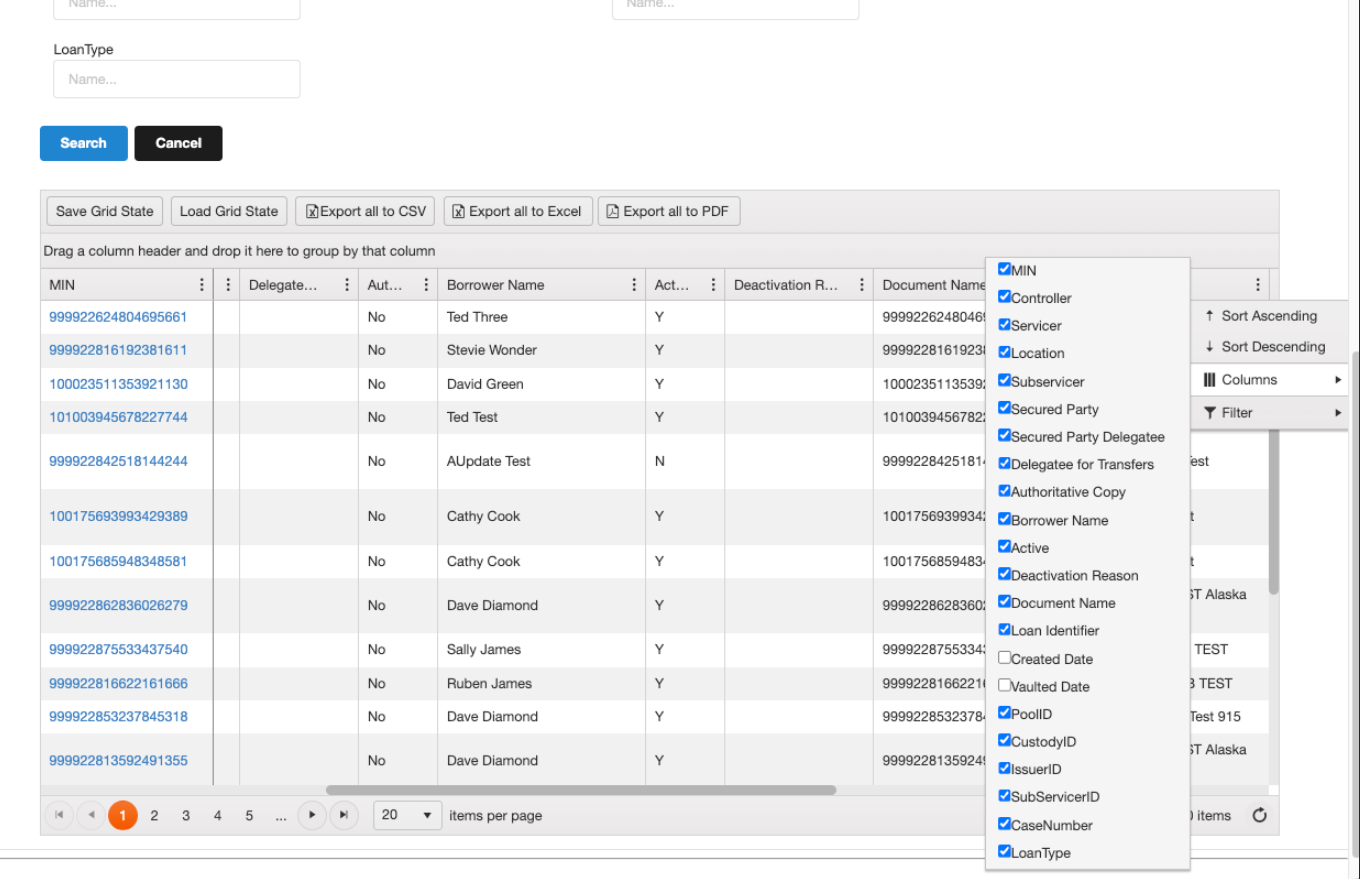Refresh the grid with the reload icon
Image resolution: width=1360 pixels, height=879 pixels.
pos(1259,815)
